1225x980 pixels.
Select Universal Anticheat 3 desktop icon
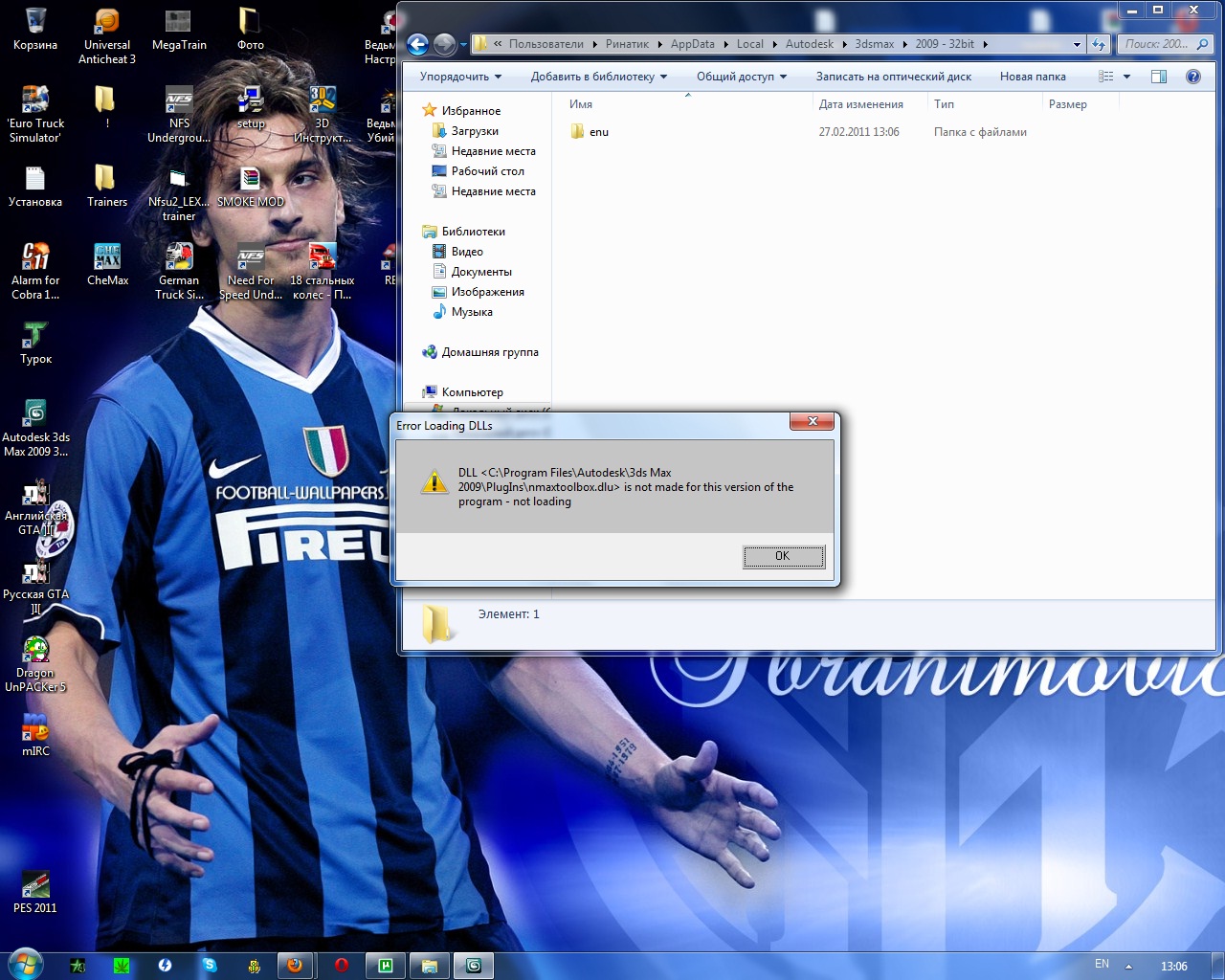[107, 36]
